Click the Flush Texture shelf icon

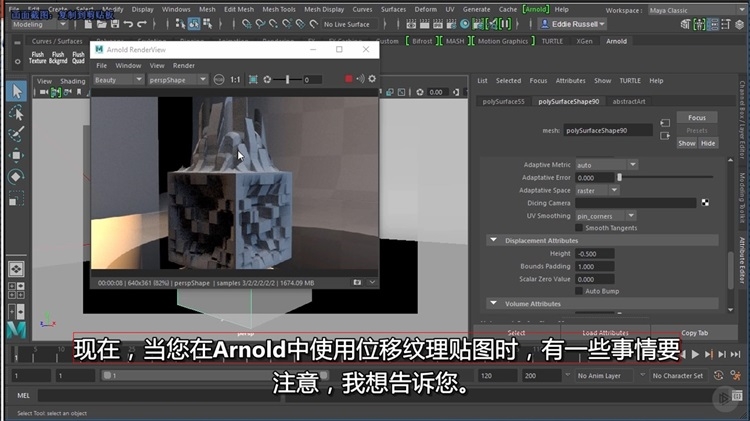37,57
